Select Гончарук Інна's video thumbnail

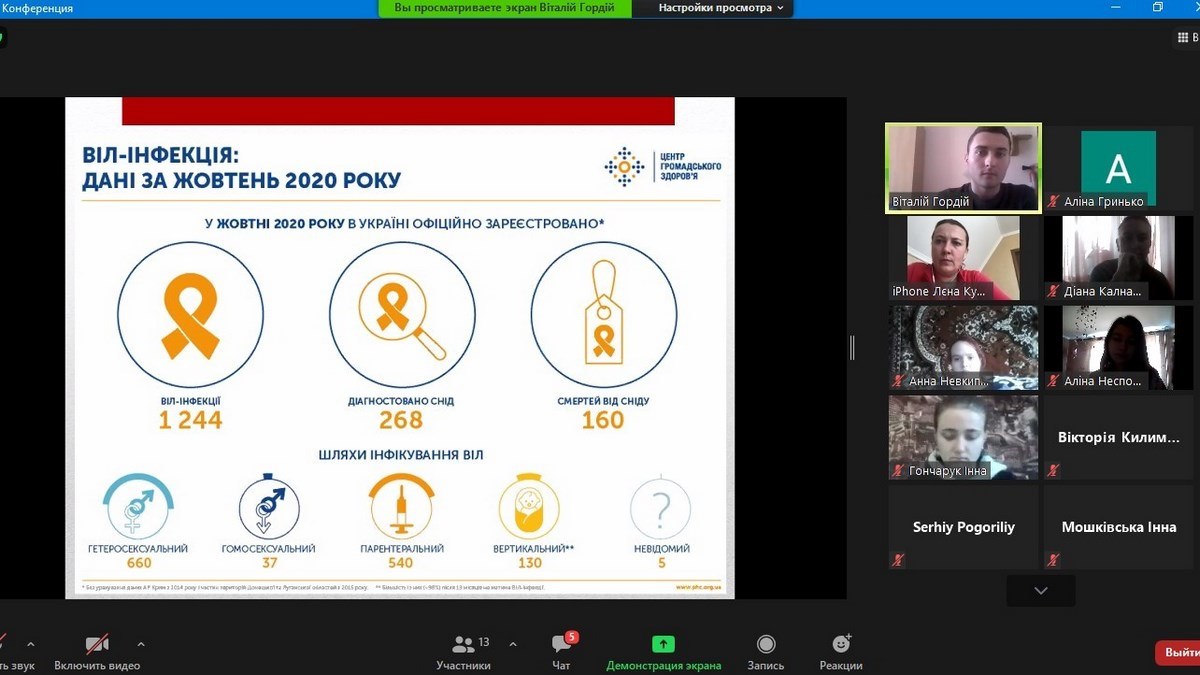coord(964,438)
